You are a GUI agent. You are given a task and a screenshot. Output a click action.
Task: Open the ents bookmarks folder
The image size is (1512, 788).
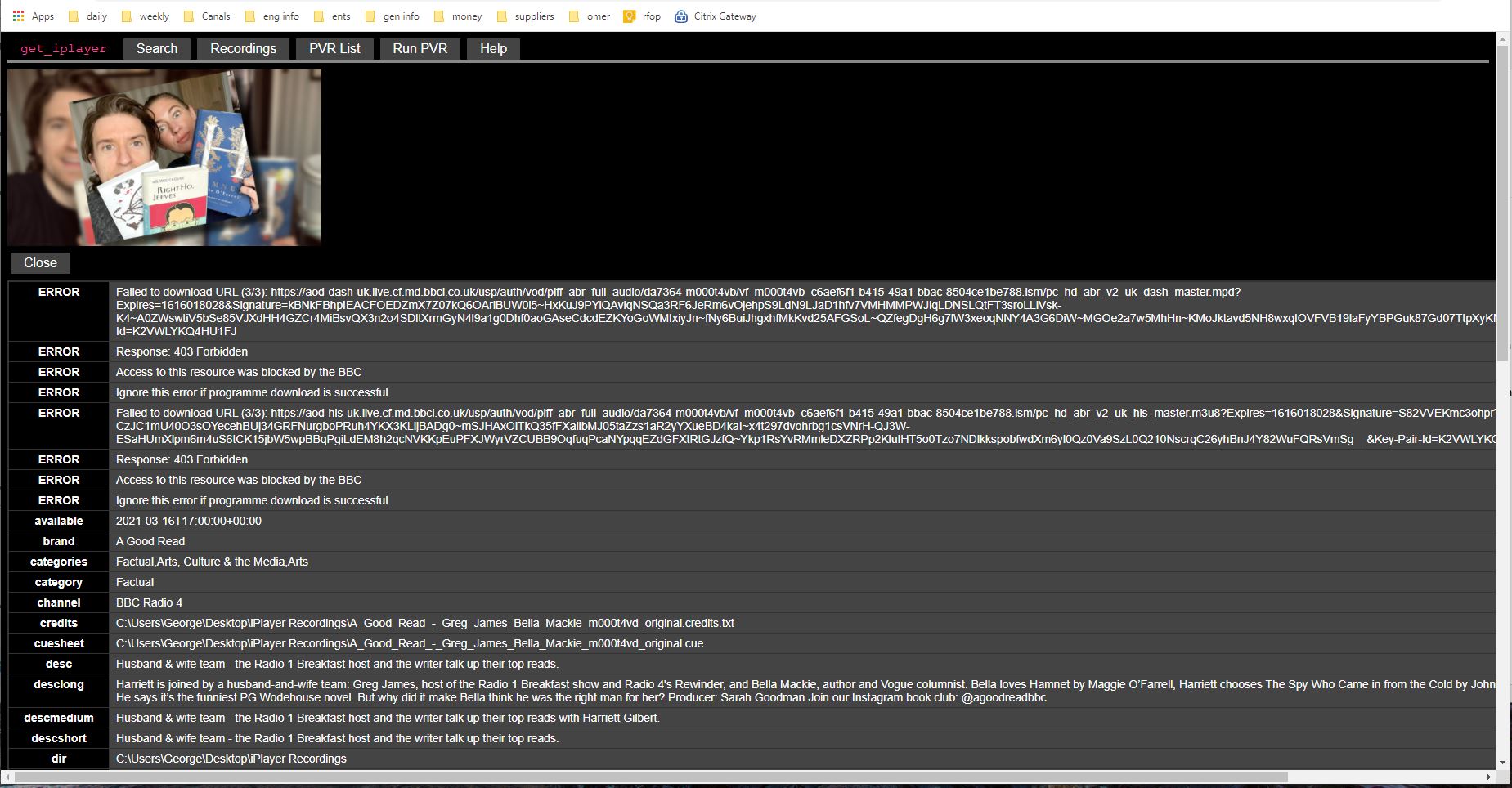point(340,16)
